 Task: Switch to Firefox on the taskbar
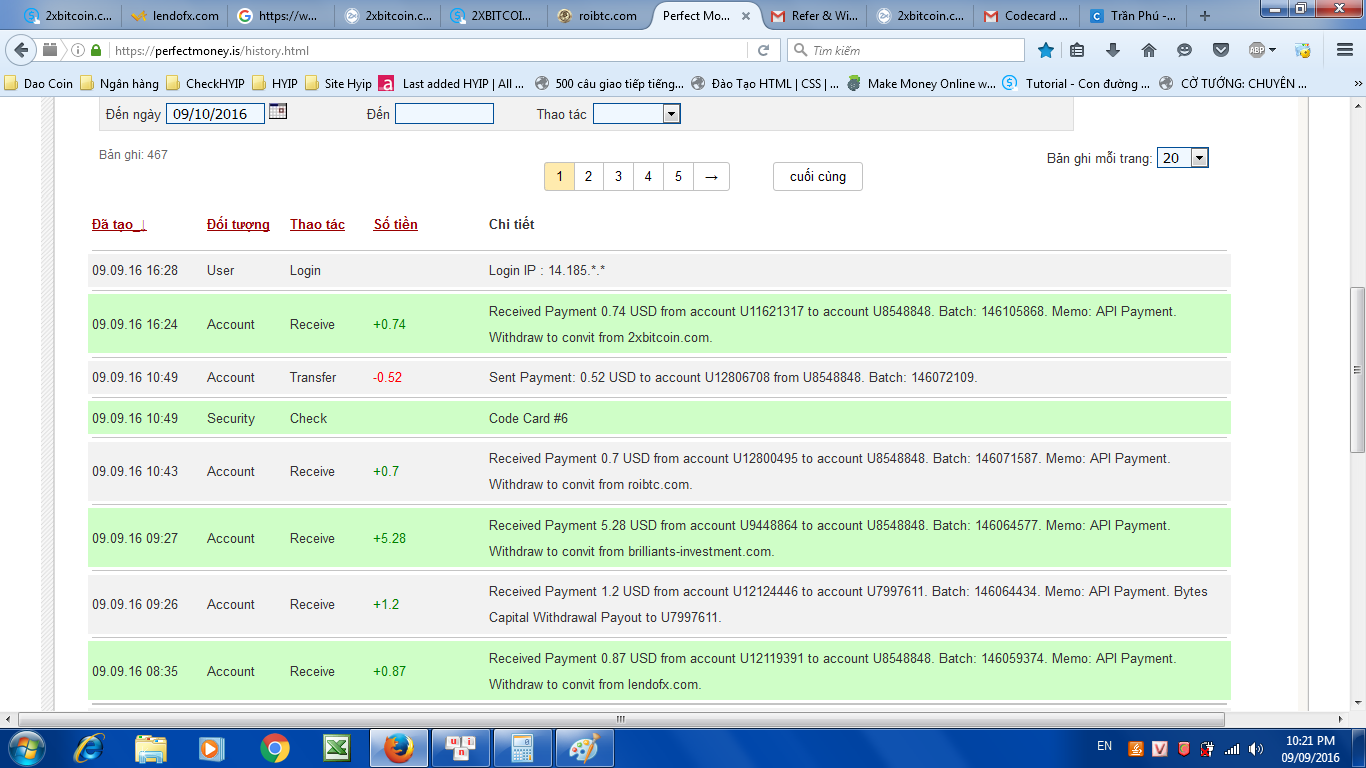pyautogui.click(x=398, y=747)
